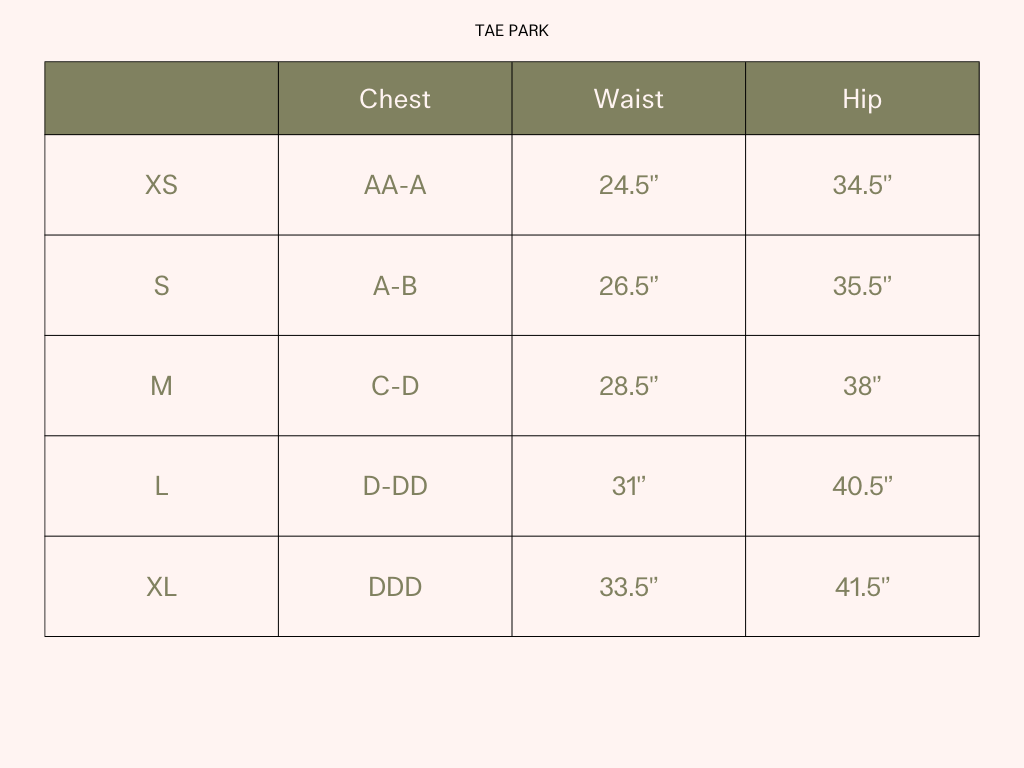Viewport: 1024px width, 768px height.
Task: Select the 38” hip cell
Action: coord(862,386)
